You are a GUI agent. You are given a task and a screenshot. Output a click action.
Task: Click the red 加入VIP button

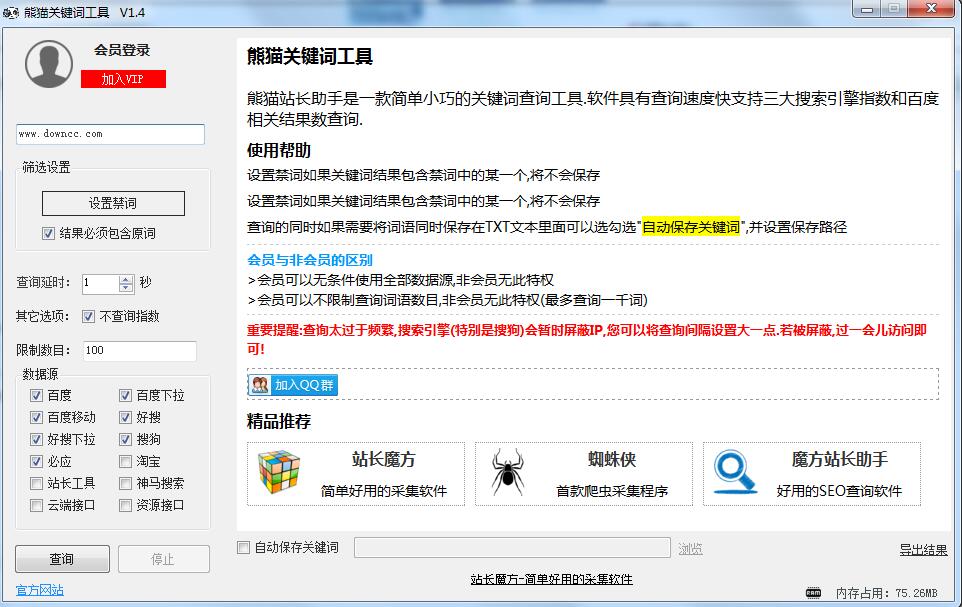(x=125, y=79)
